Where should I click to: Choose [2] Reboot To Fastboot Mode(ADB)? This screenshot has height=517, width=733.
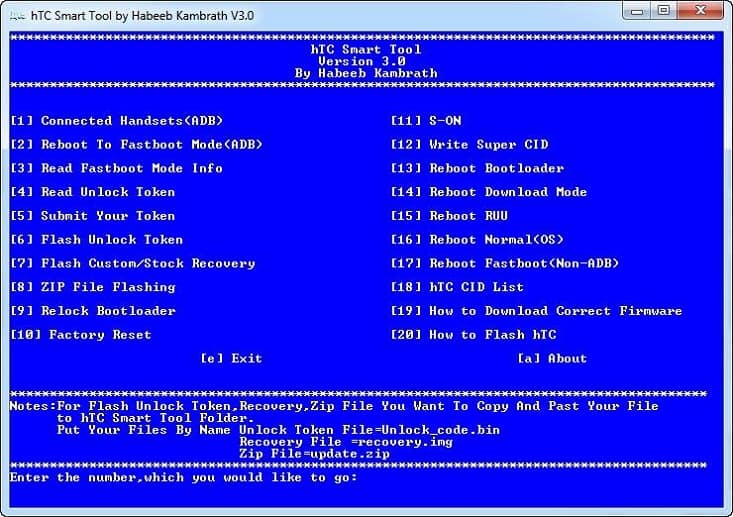click(x=136, y=145)
